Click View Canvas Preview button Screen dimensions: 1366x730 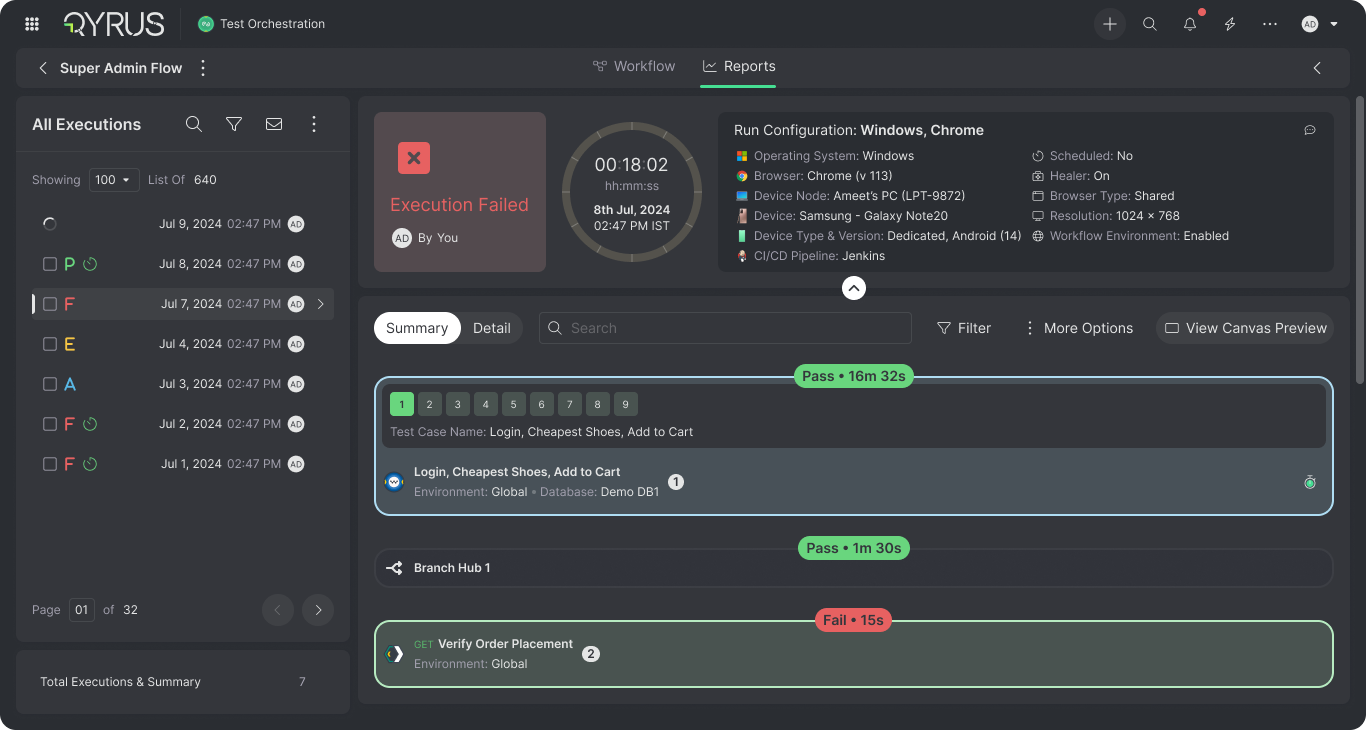[x=1245, y=328]
